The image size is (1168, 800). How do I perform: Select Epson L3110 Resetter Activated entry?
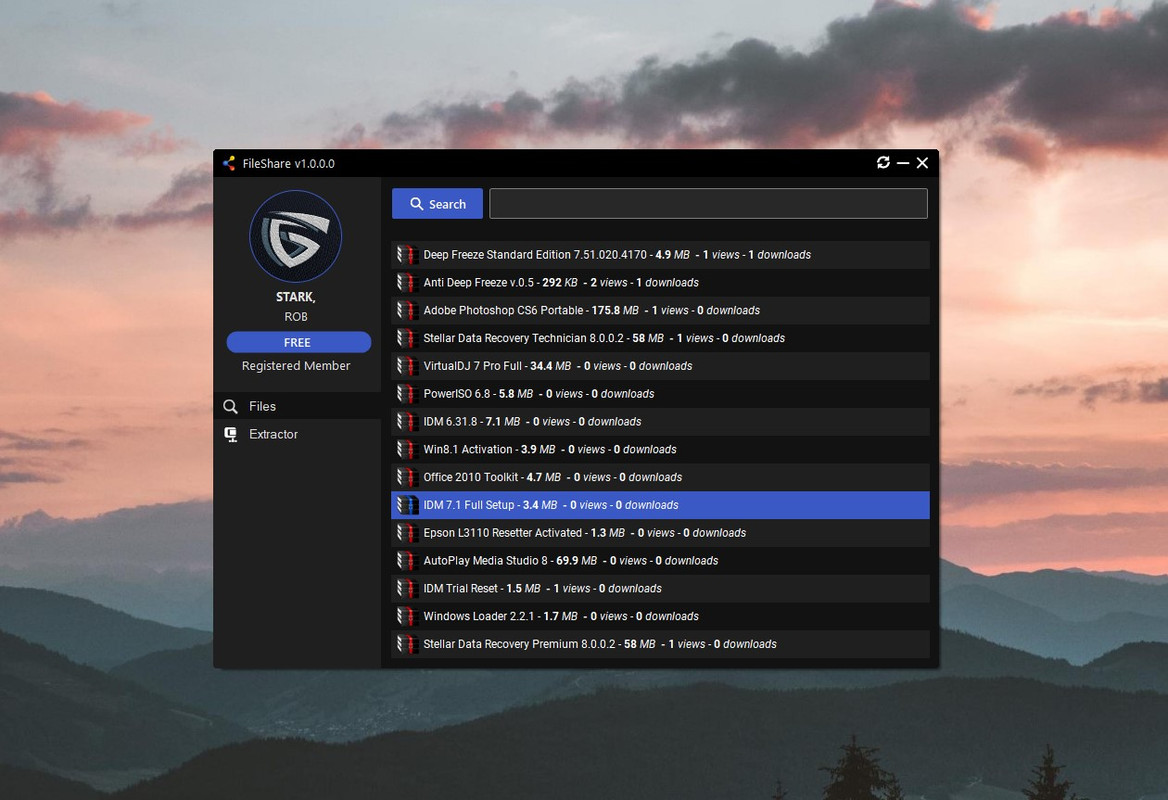tap(660, 533)
